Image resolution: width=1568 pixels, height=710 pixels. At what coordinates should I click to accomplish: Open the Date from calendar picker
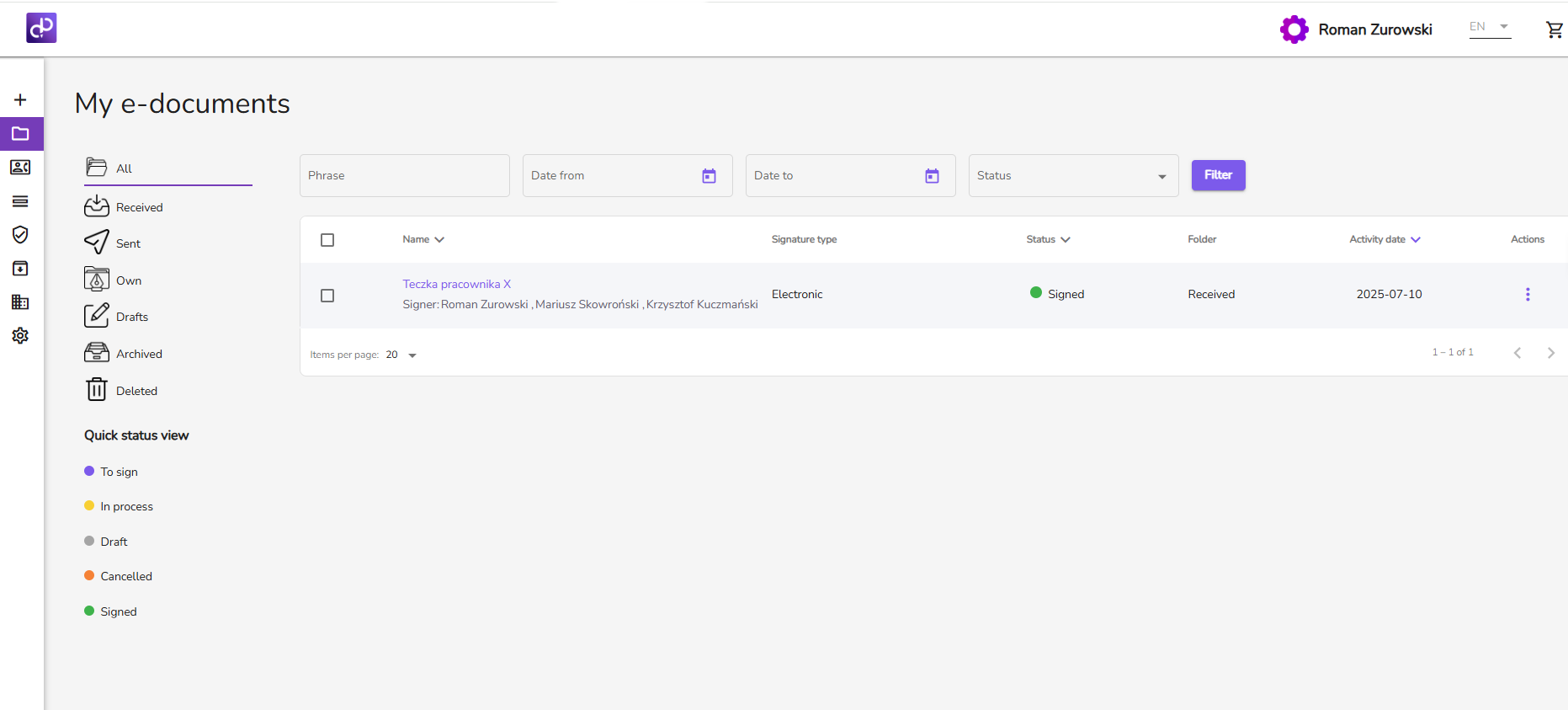coord(709,176)
